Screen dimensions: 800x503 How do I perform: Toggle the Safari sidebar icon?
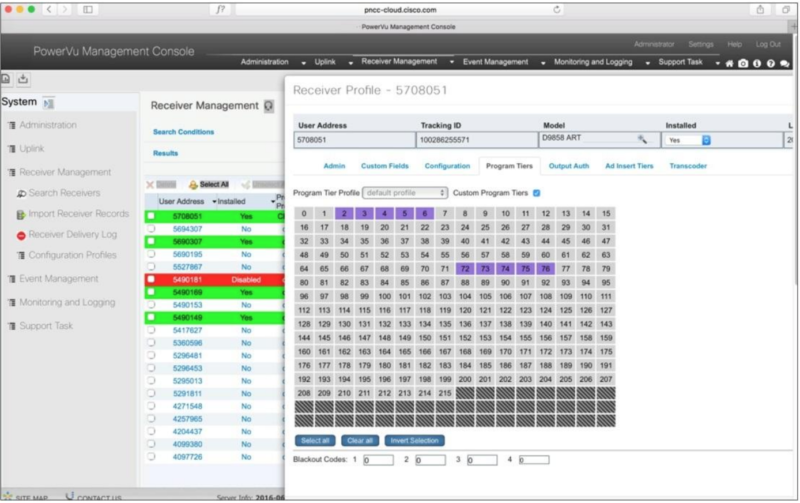click(x=88, y=10)
